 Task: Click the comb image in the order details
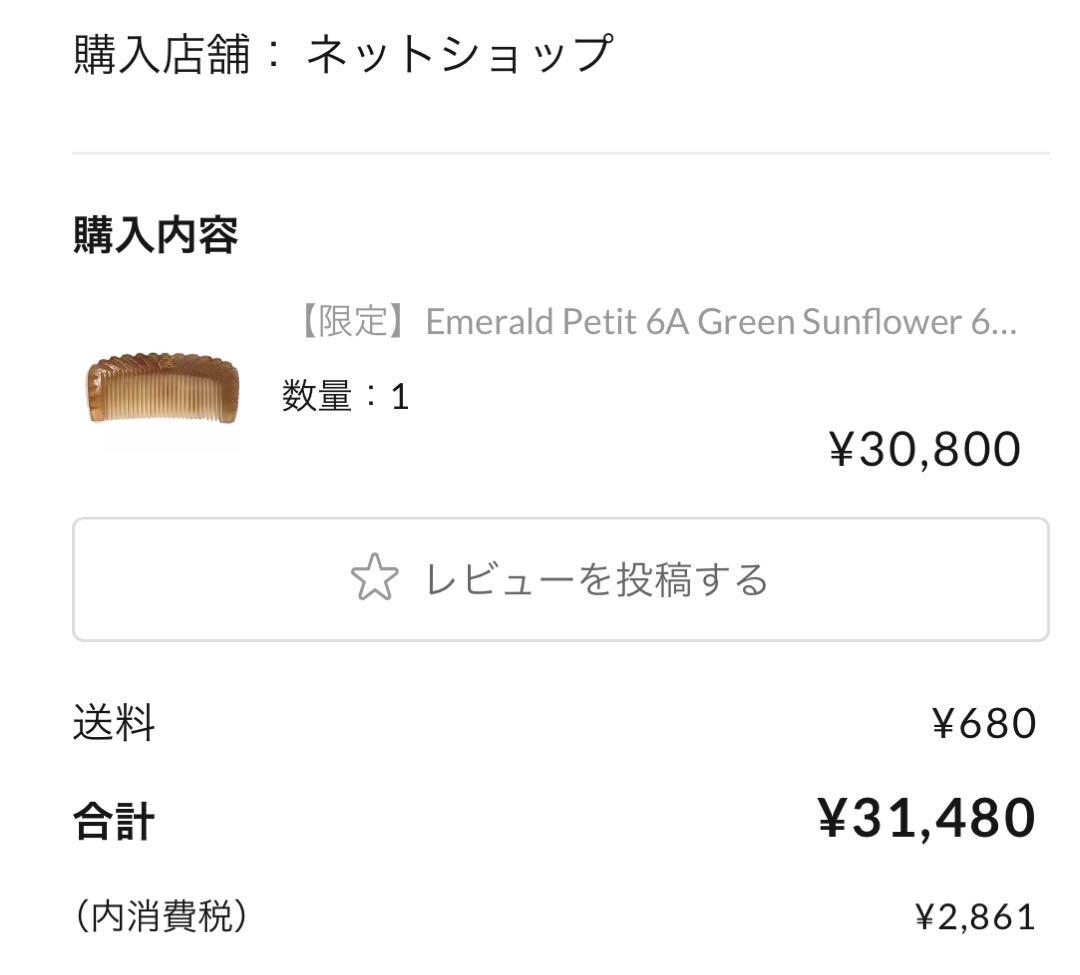162,392
